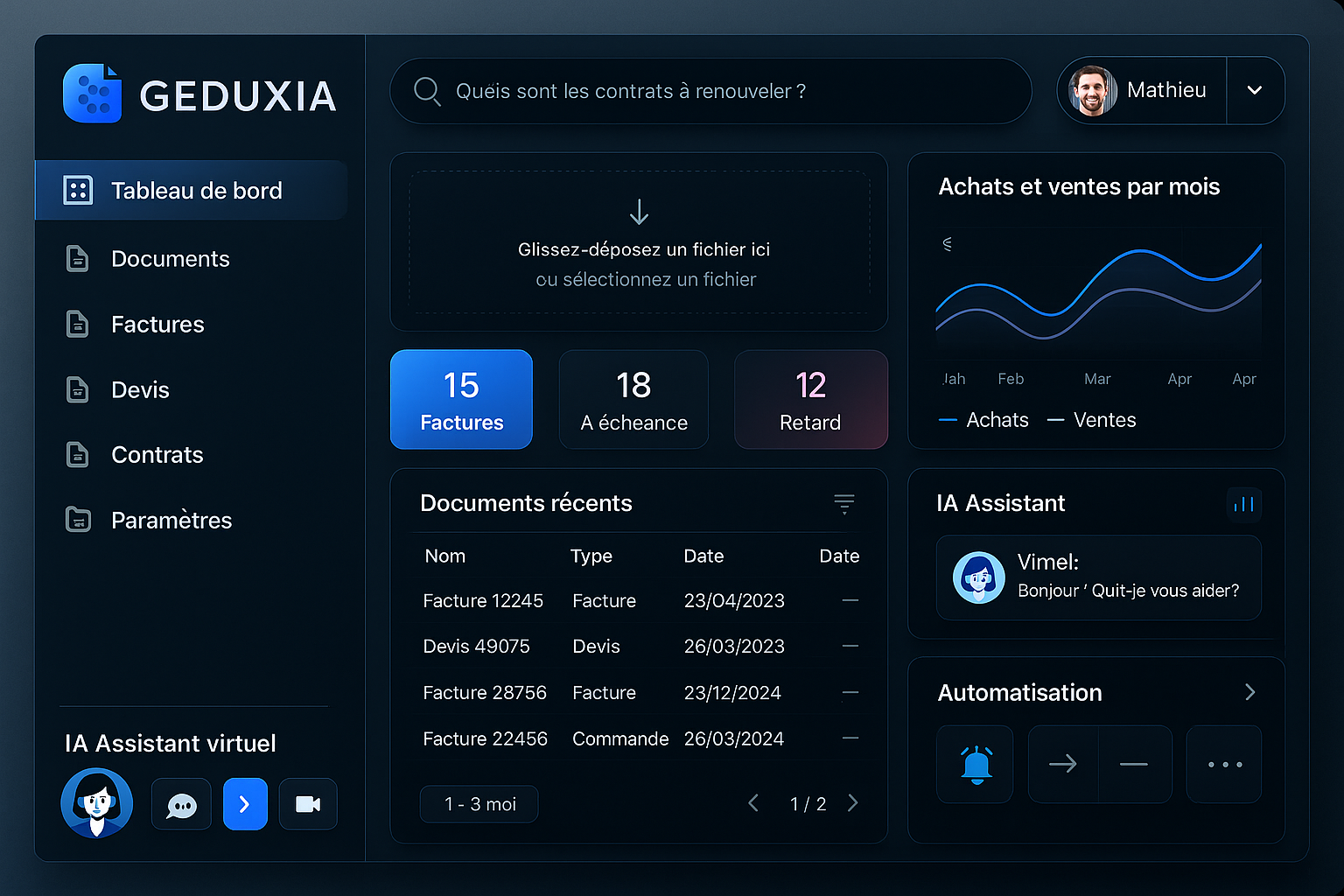
Task: Click the Geduxia logo icon
Action: click(x=91, y=93)
